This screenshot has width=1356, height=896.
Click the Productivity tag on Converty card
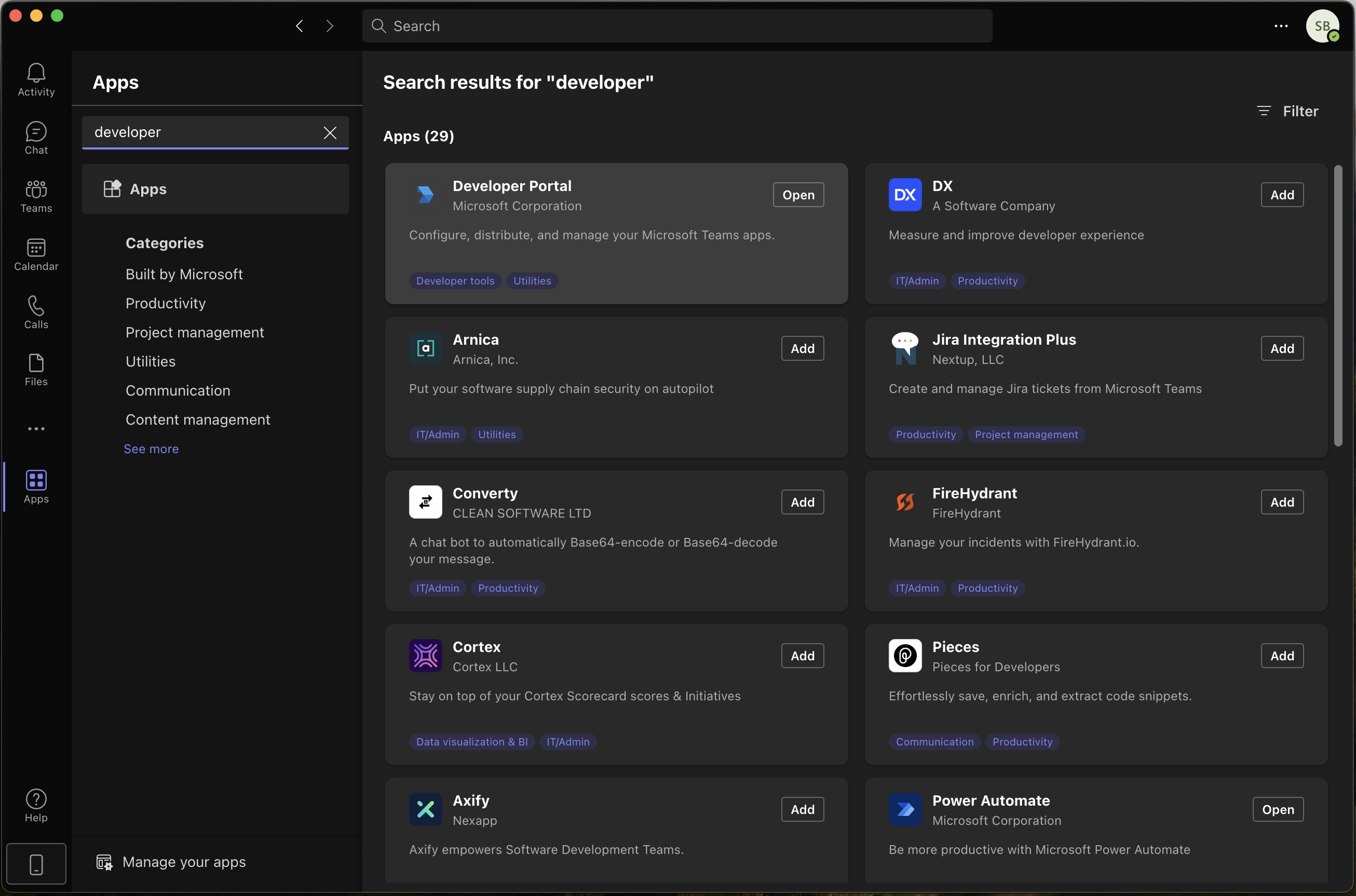tap(508, 589)
